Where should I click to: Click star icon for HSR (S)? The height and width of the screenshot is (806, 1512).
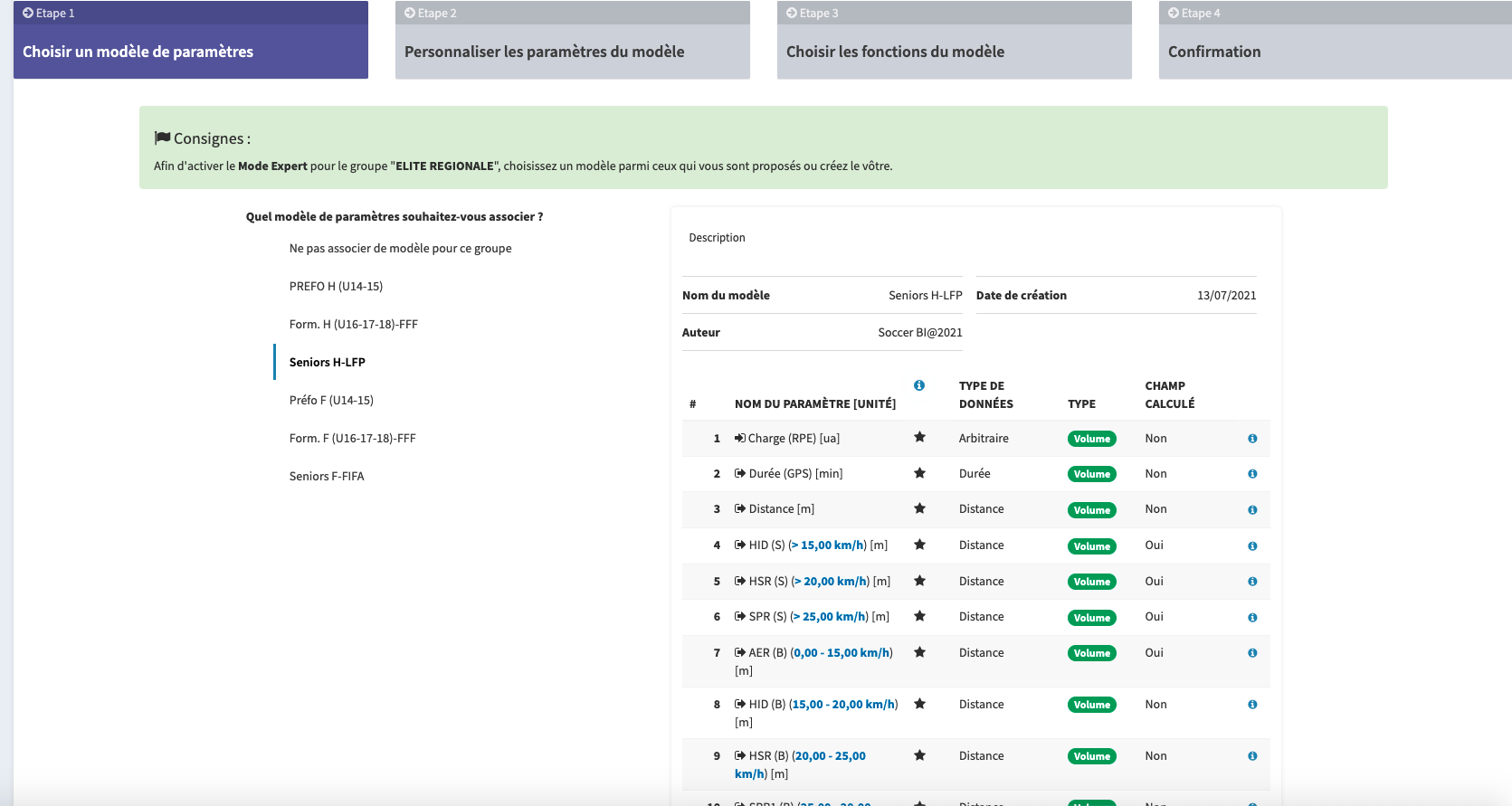click(919, 581)
